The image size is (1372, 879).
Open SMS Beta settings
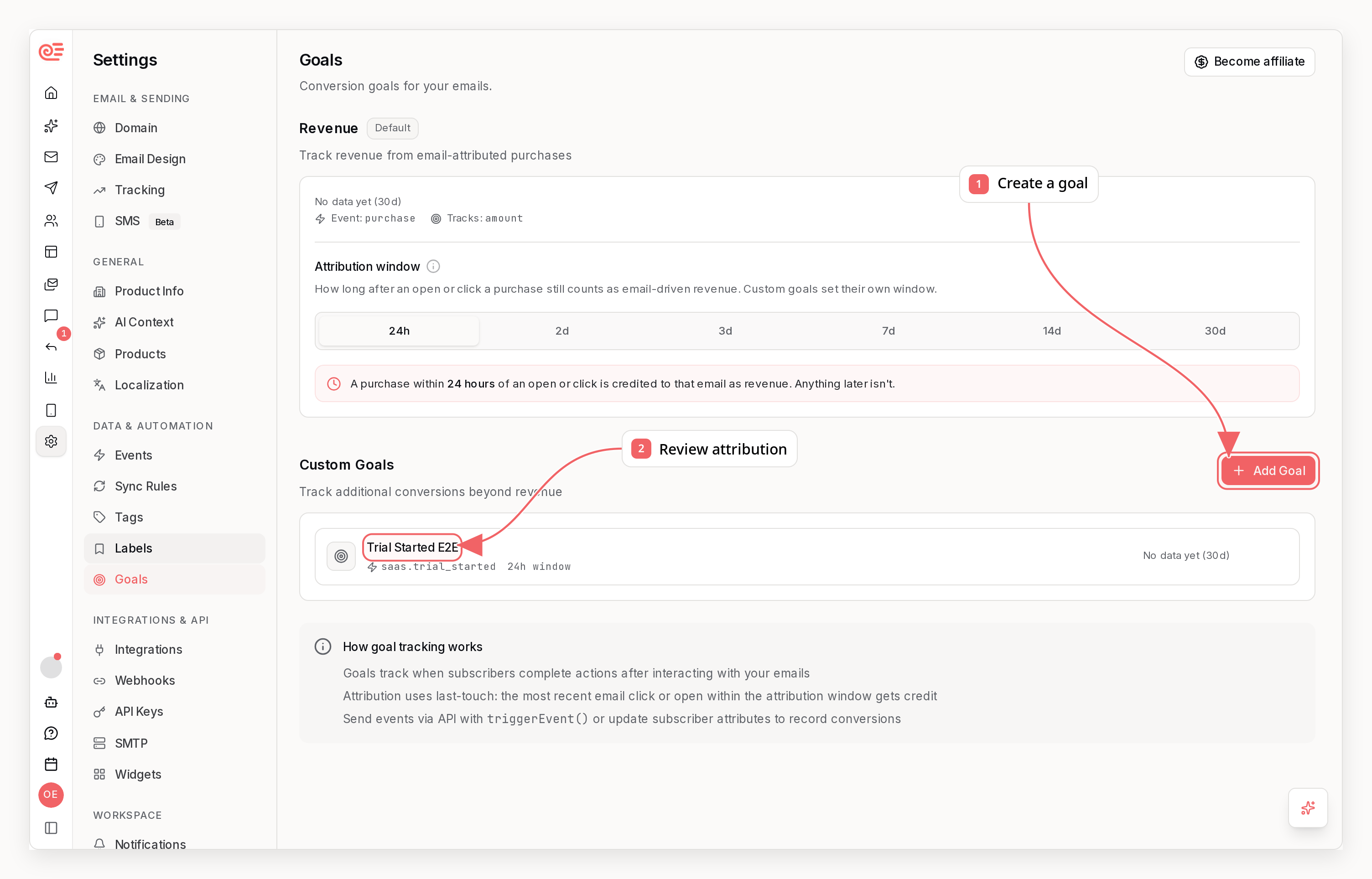click(175, 222)
